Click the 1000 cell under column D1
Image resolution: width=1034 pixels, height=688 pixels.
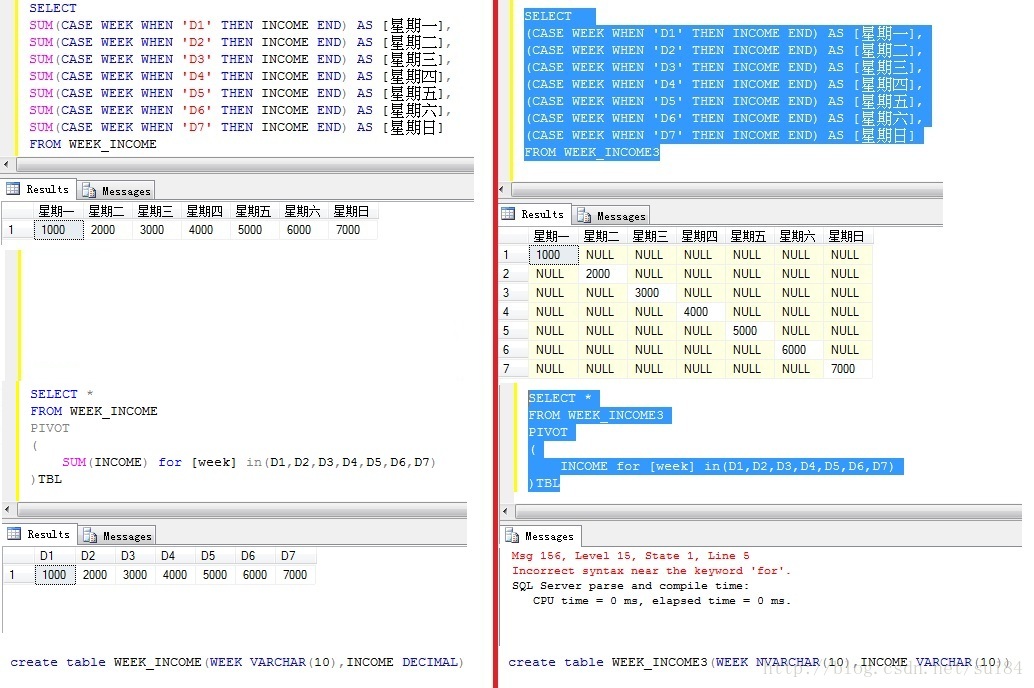click(55, 575)
